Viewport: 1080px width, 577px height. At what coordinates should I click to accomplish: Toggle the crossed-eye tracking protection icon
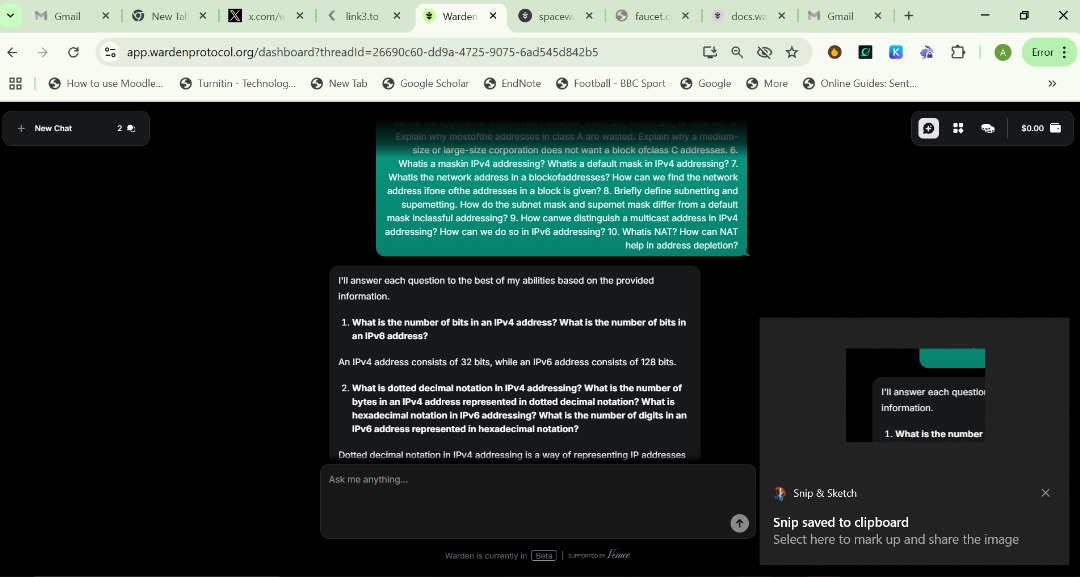coord(765,52)
